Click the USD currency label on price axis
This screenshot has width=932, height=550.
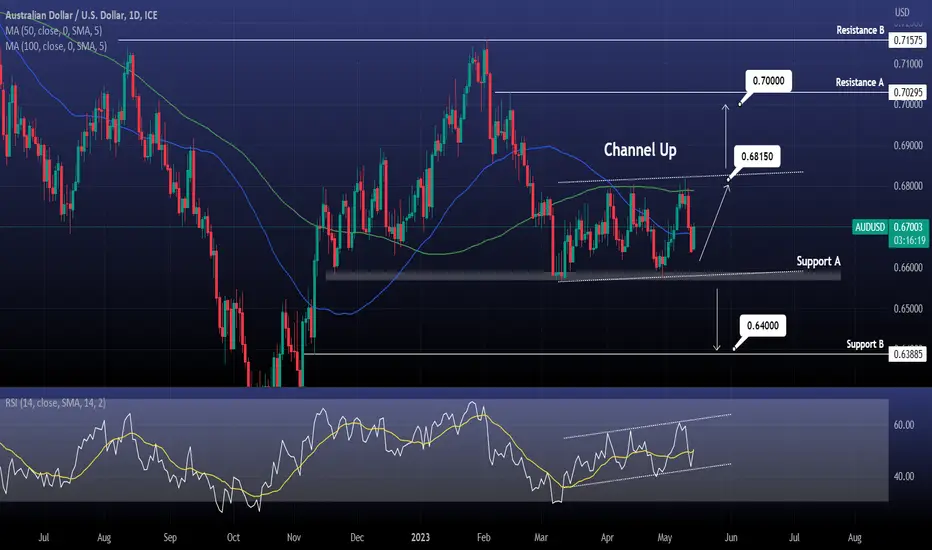tap(902, 12)
